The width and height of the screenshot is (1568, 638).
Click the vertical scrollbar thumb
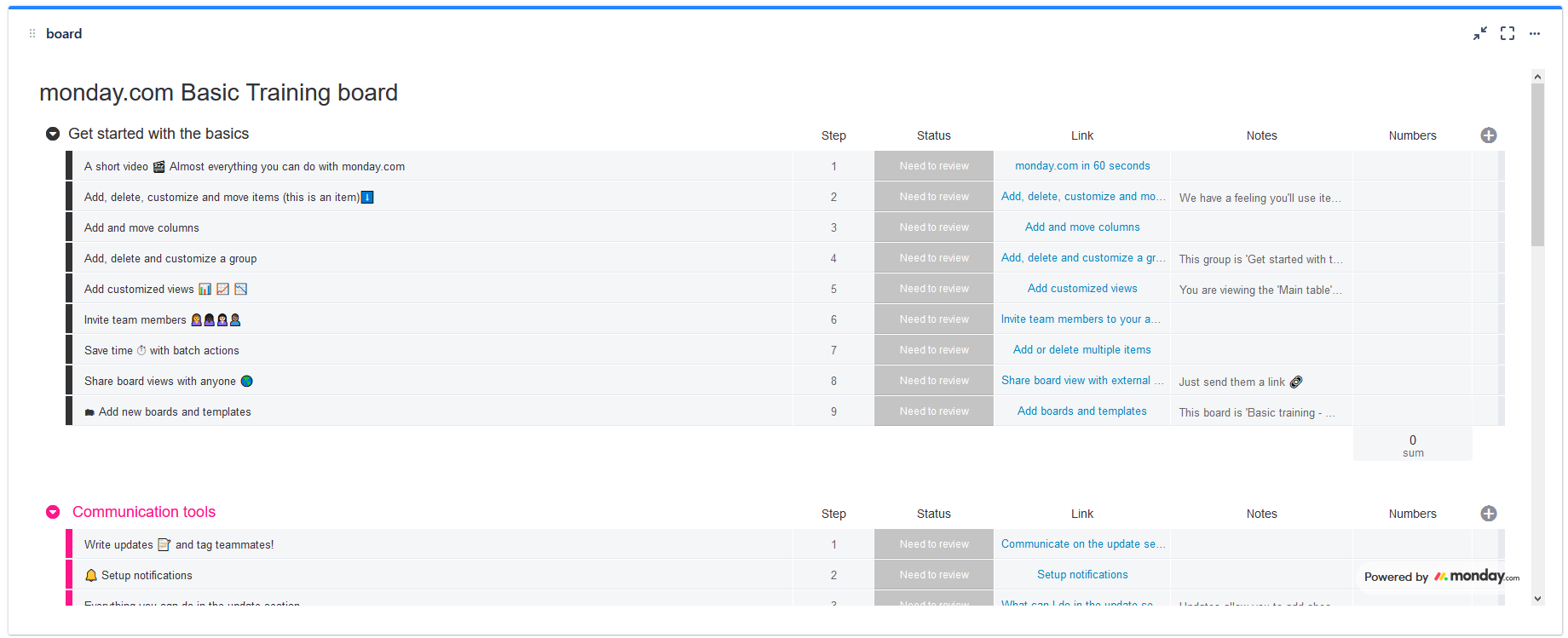pyautogui.click(x=1537, y=164)
